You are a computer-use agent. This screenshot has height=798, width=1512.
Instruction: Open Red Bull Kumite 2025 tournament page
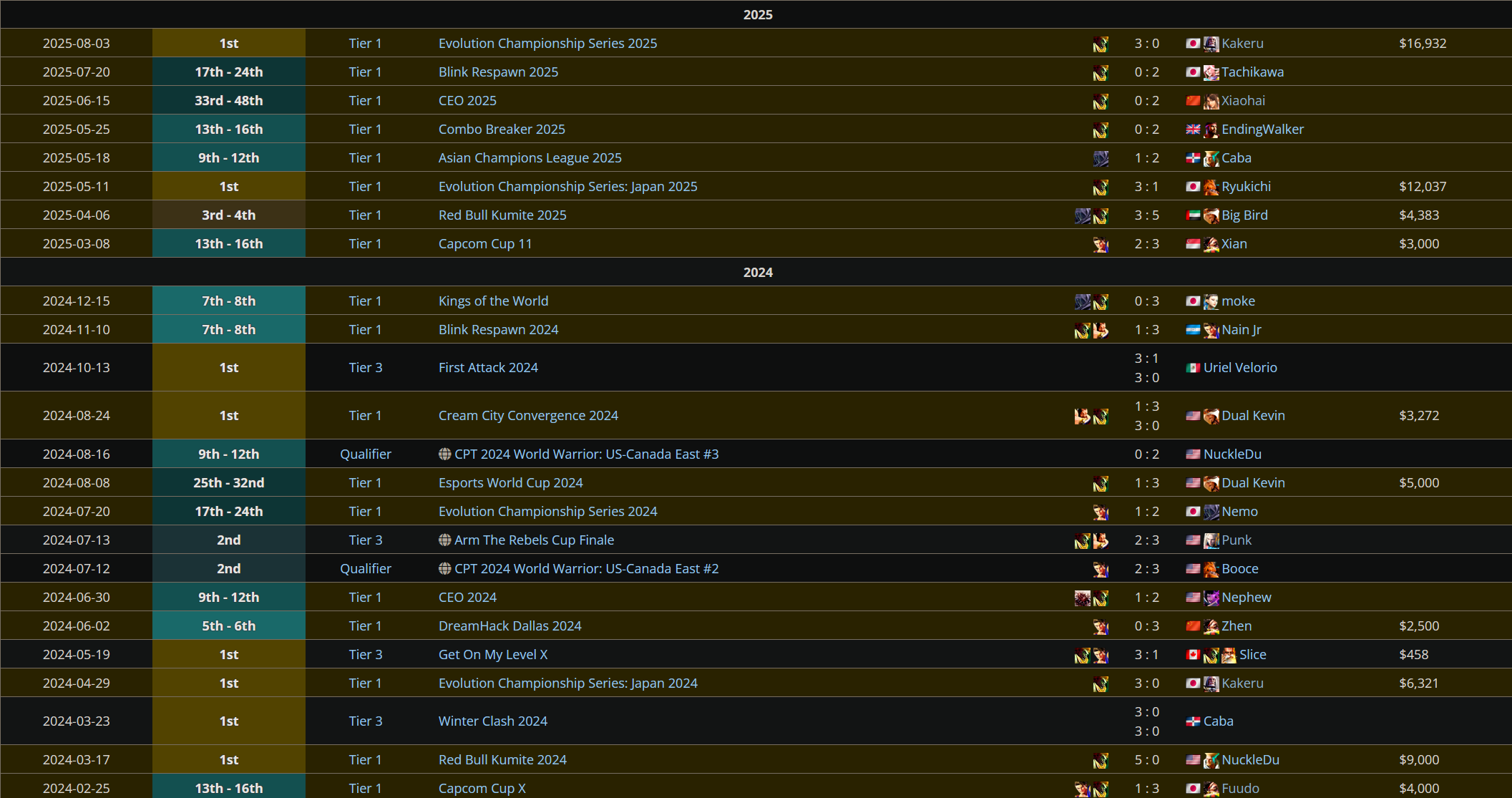coord(502,215)
